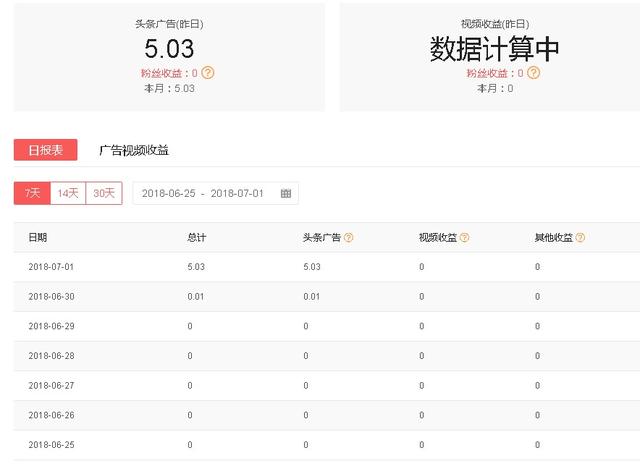This screenshot has height=474, width=640.
Task: Click help icon beside 视频收益 fan revenue
Action: coord(533,73)
